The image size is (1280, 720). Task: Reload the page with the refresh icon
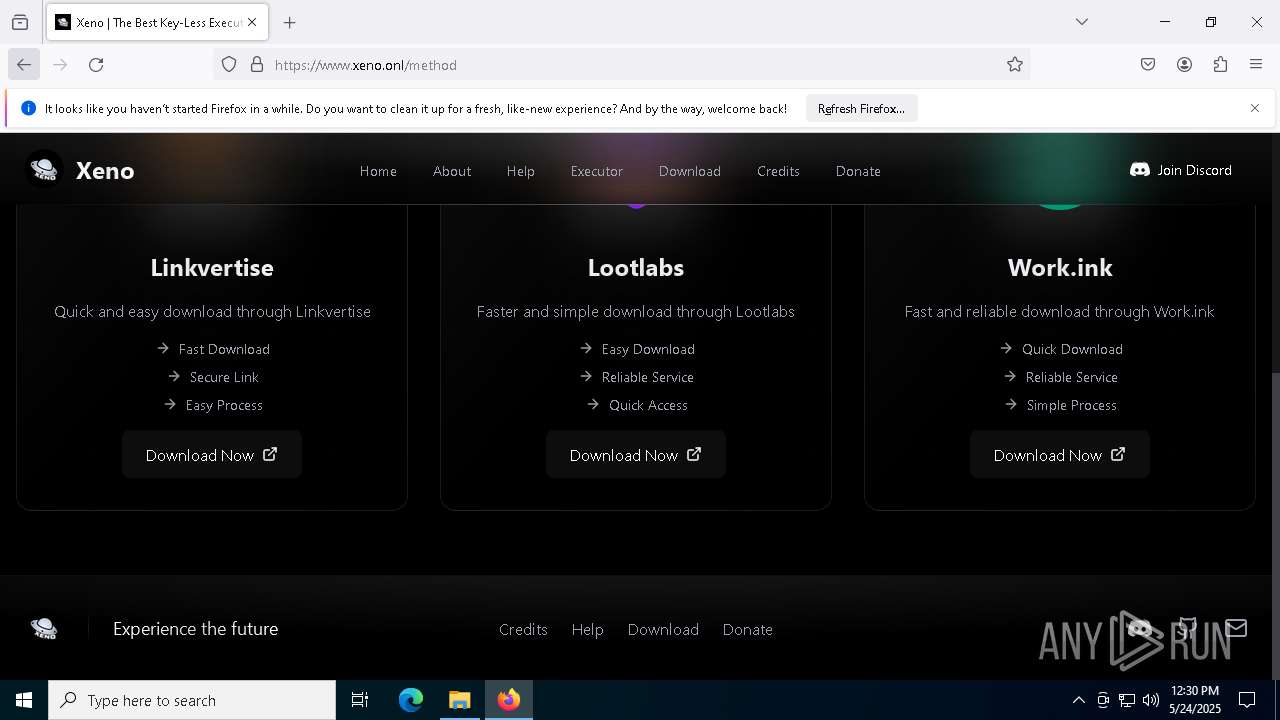[96, 65]
